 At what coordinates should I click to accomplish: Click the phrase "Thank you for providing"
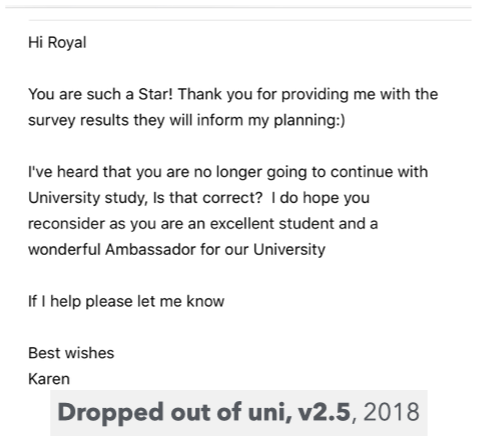click(244, 94)
